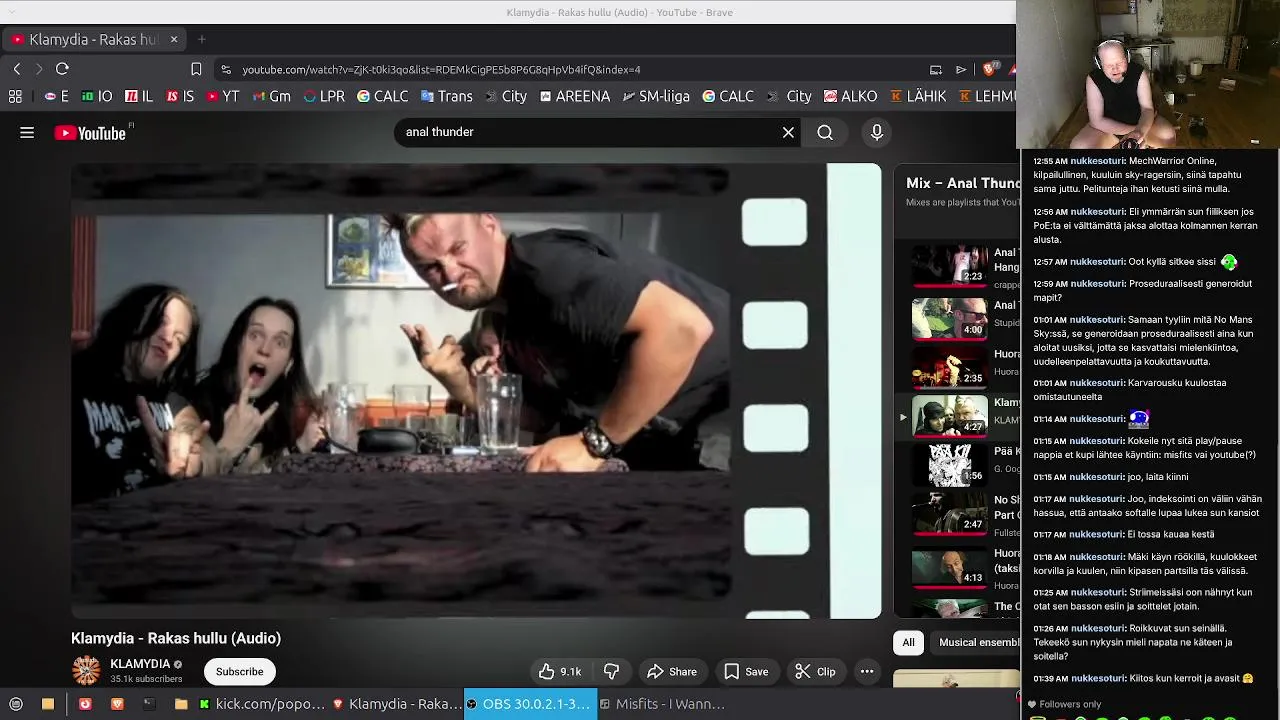Open the LPR bookmark
Image resolution: width=1280 pixels, height=720 pixels.
(x=324, y=96)
